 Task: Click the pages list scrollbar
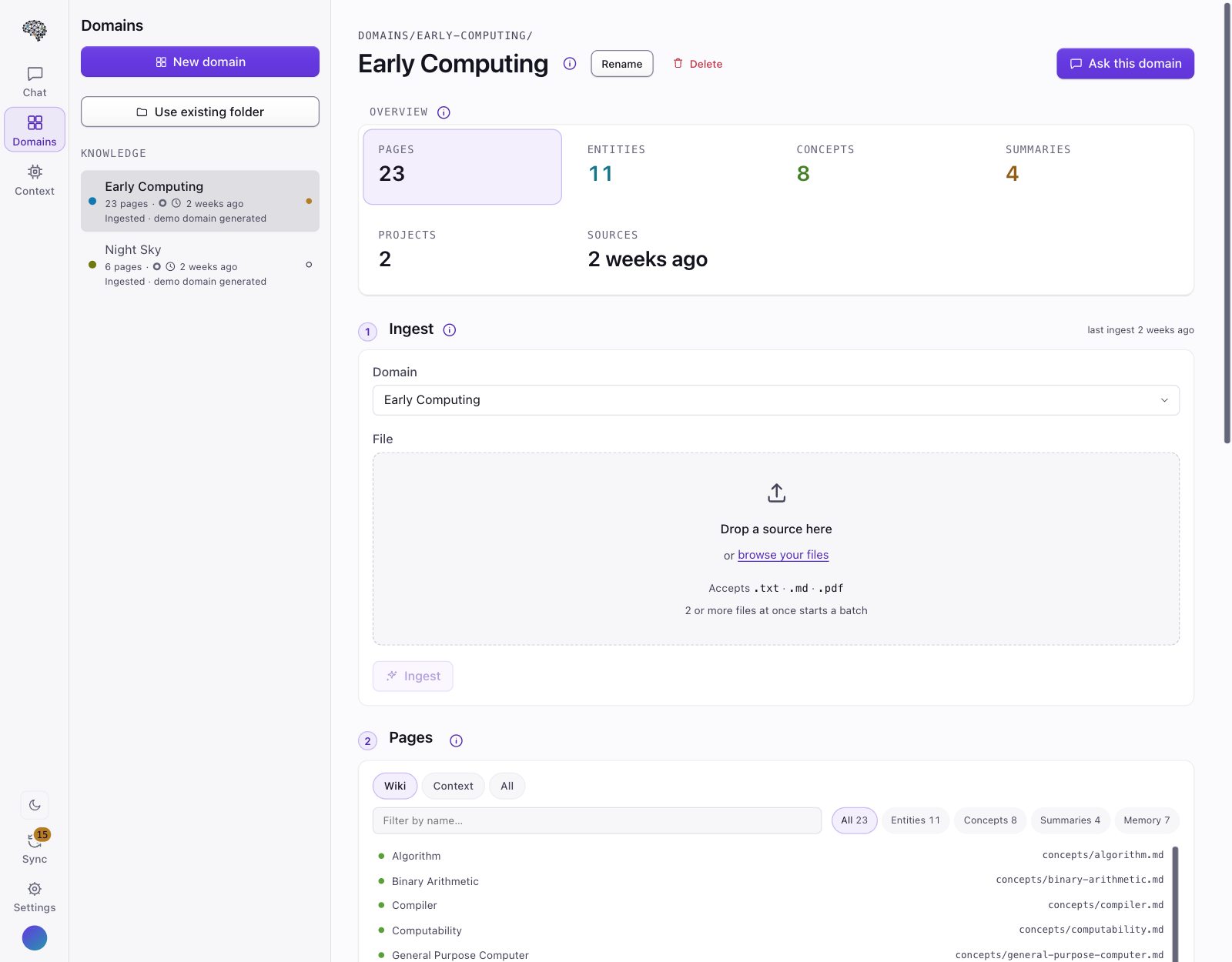(x=1176, y=904)
